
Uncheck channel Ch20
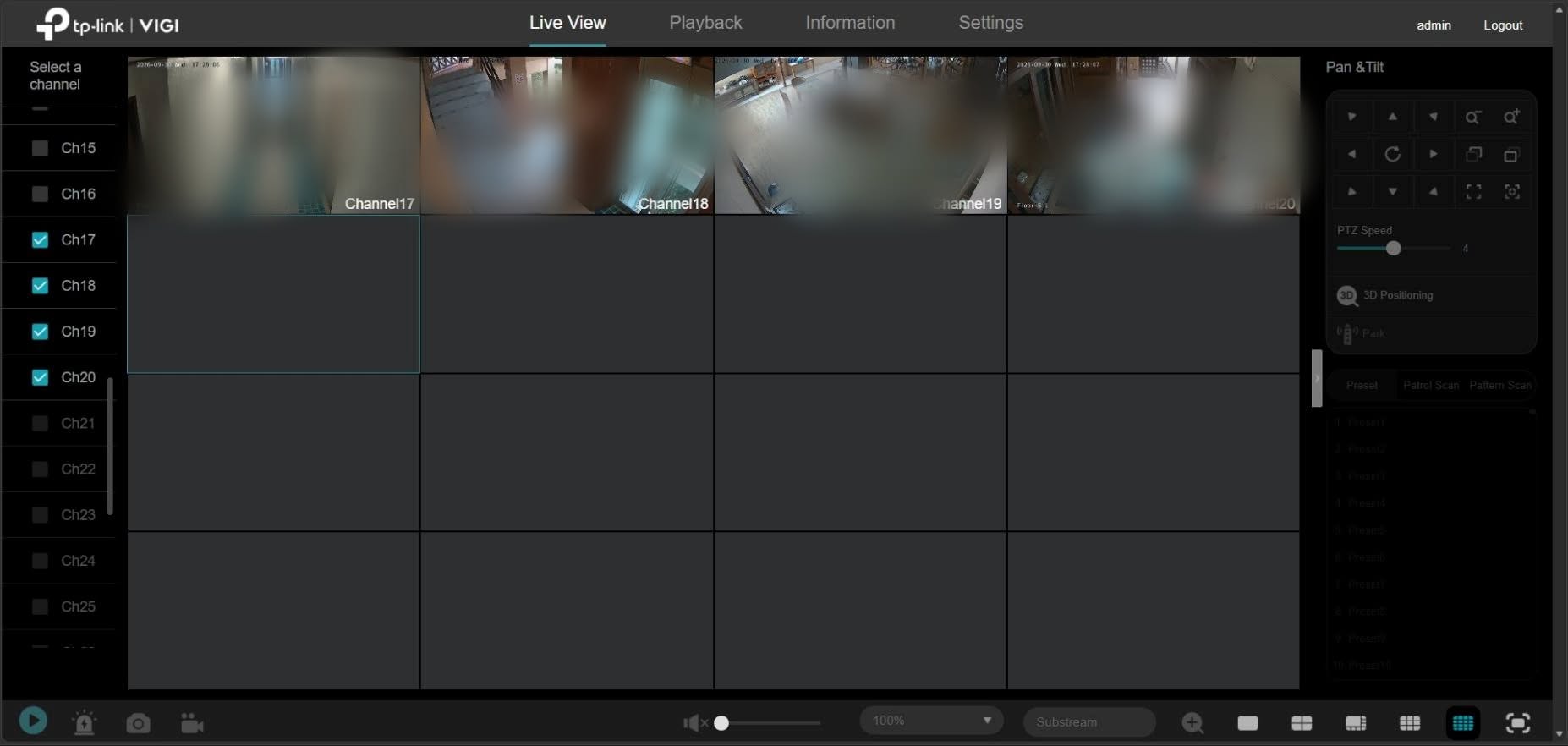(40, 377)
